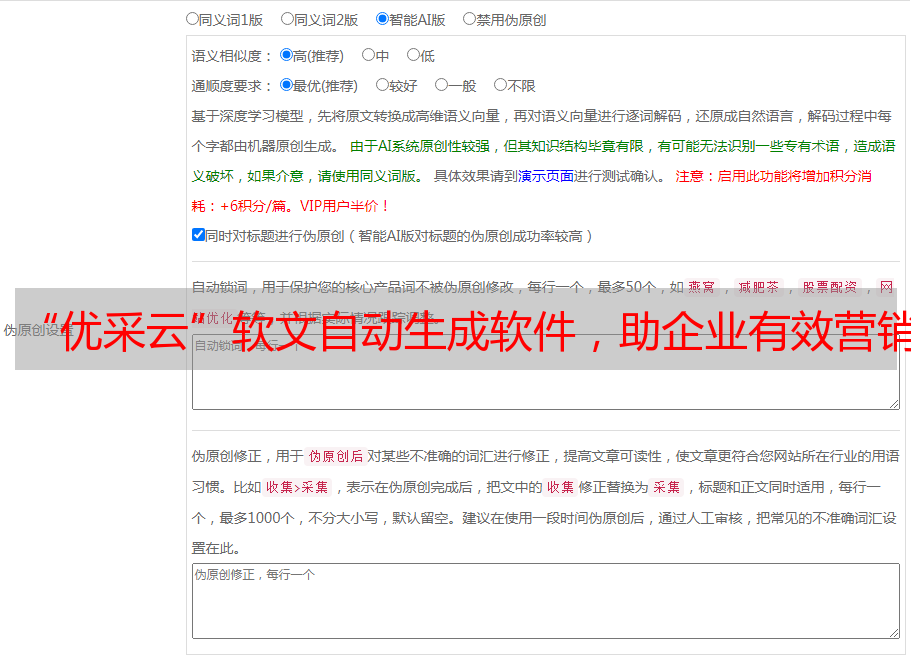Select the 同义词1版 radio option
911x658 pixels.
pyautogui.click(x=192, y=19)
